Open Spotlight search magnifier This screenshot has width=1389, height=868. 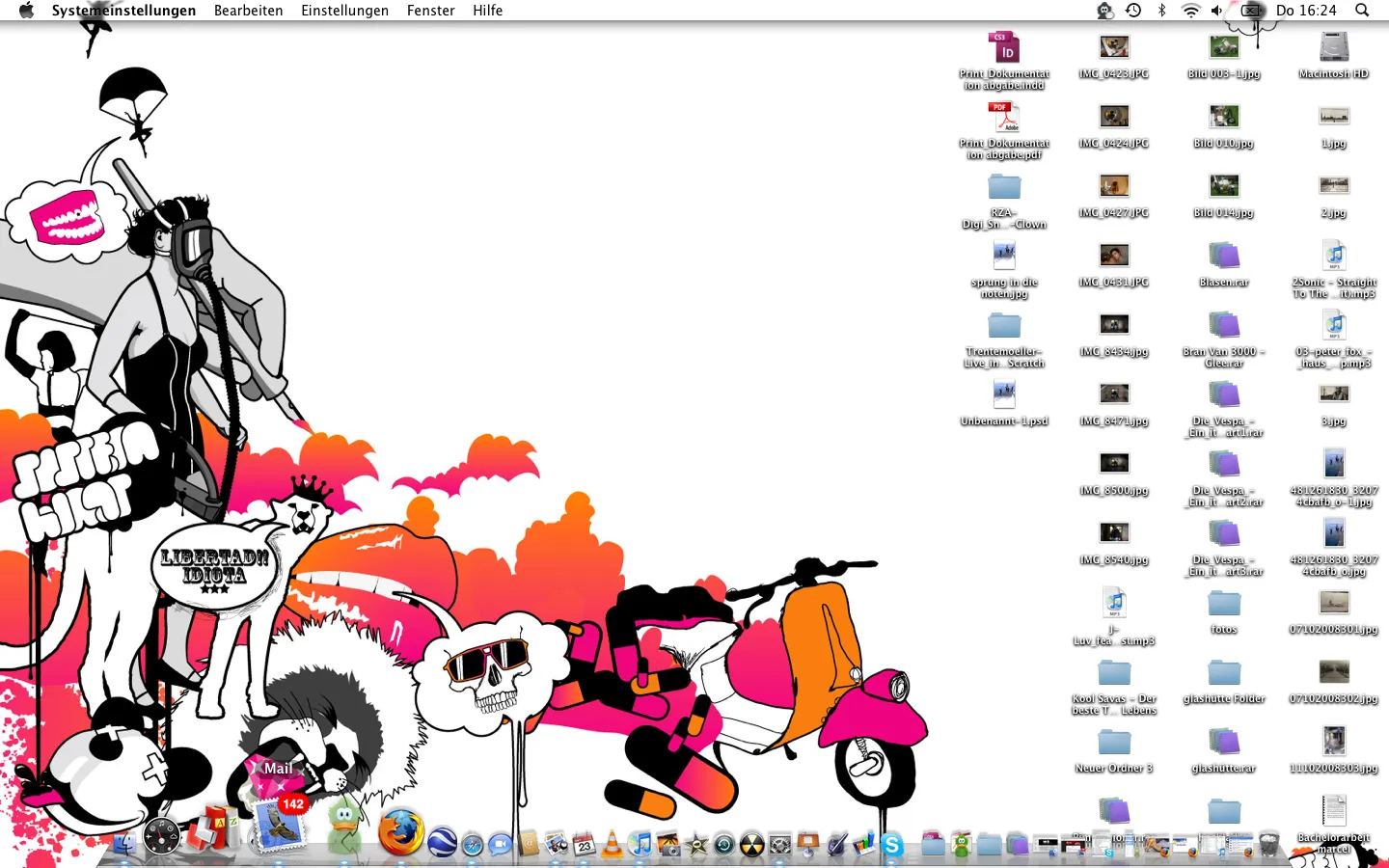pos(1362,11)
